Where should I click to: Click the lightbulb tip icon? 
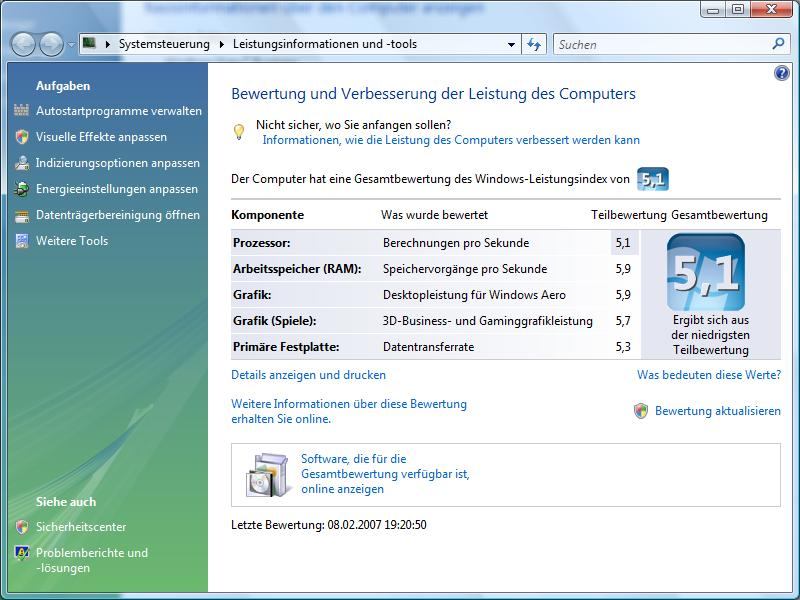[x=238, y=132]
